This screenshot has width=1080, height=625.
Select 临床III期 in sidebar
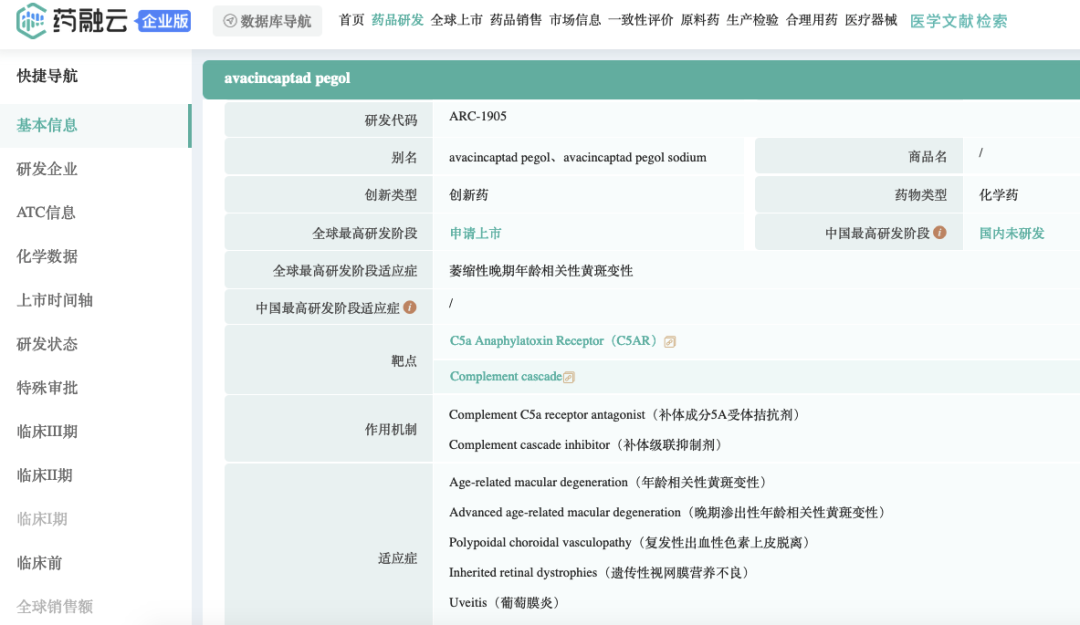click(47, 431)
